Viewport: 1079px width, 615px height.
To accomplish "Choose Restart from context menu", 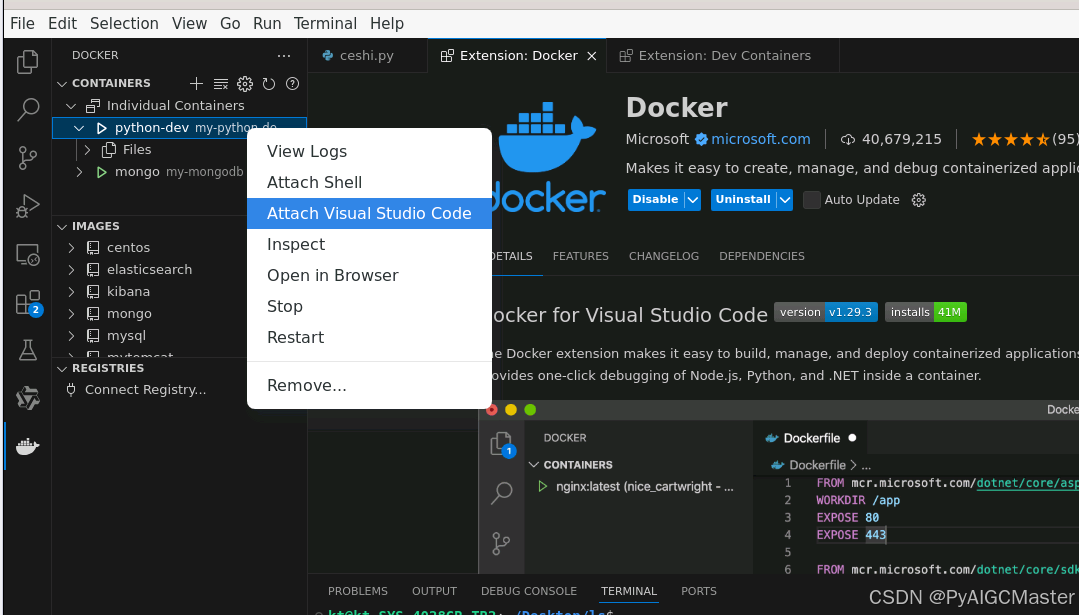I will (x=369, y=337).
